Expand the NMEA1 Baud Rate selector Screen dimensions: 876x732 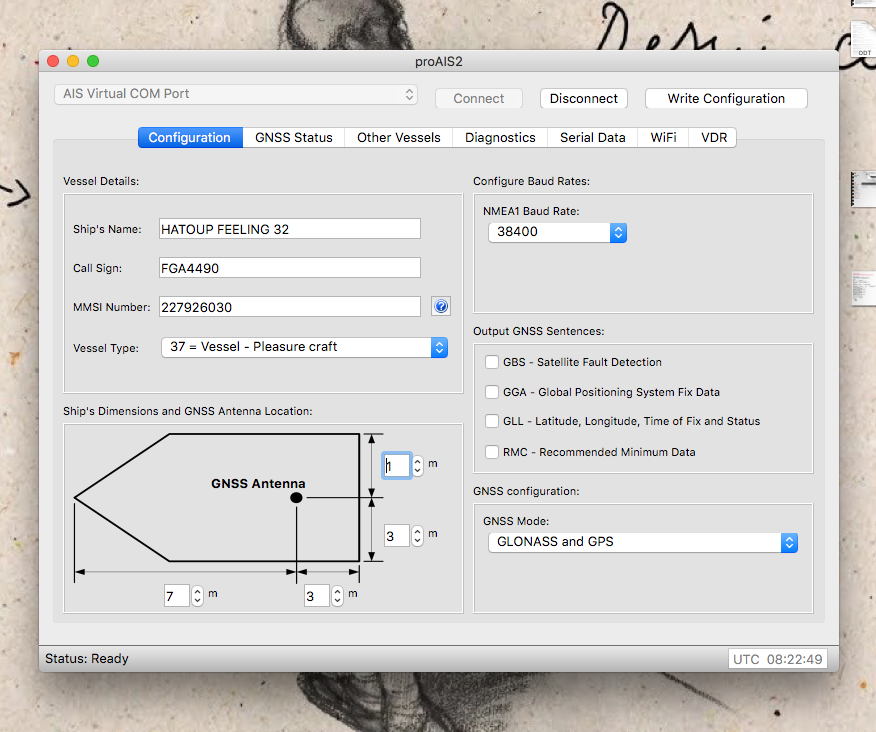point(558,232)
